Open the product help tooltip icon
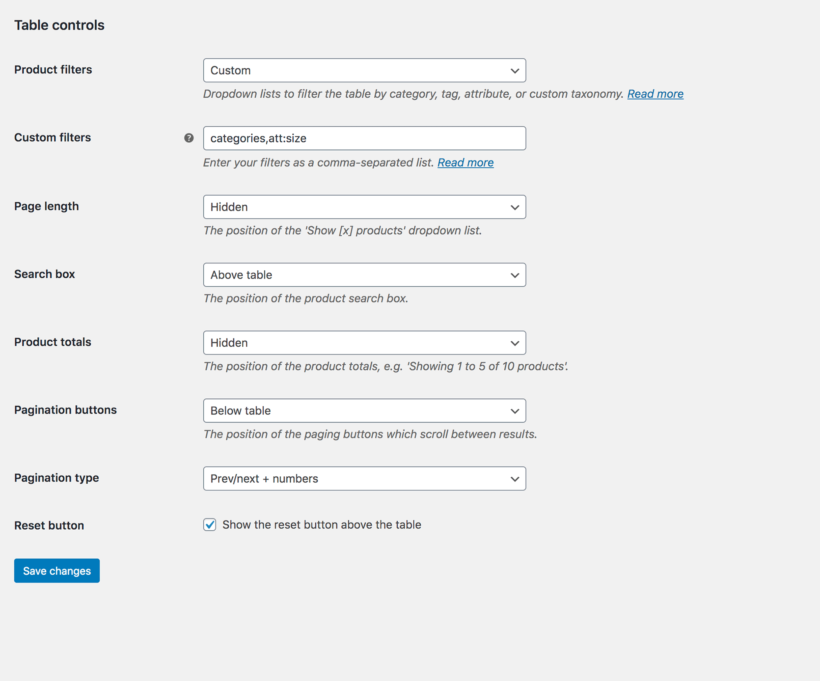The height and width of the screenshot is (681, 820). click(x=189, y=137)
